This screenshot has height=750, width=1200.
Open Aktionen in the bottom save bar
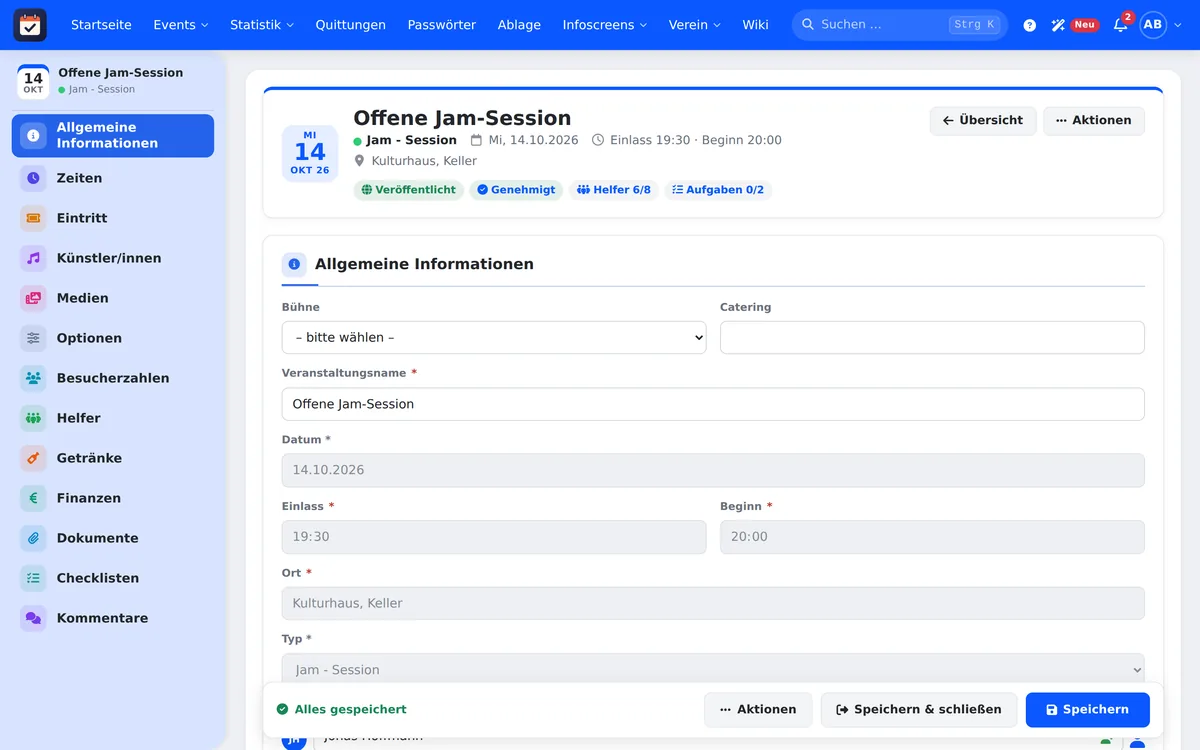(758, 710)
